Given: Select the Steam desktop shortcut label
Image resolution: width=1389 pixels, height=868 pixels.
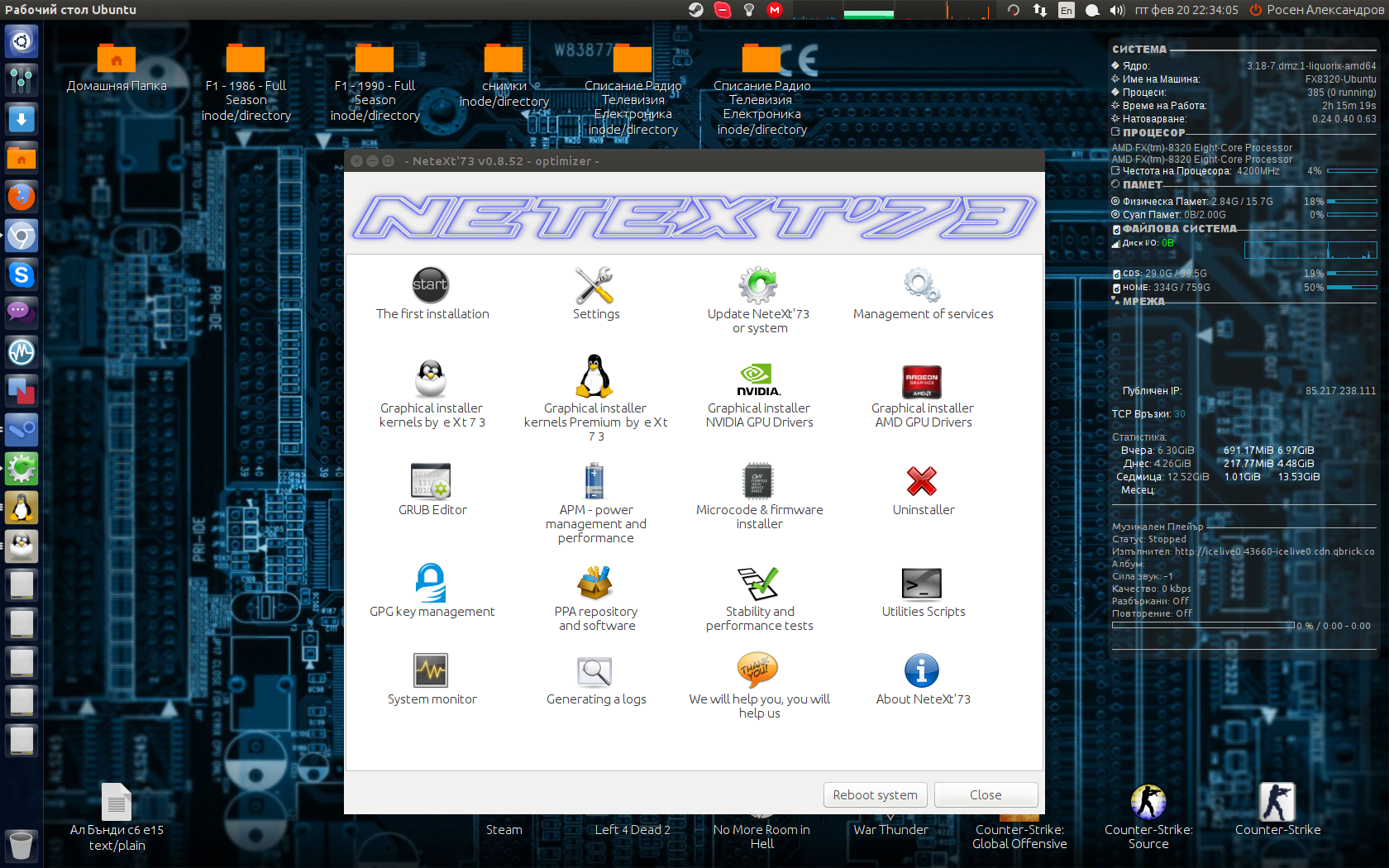Looking at the screenshot, I should (504, 829).
